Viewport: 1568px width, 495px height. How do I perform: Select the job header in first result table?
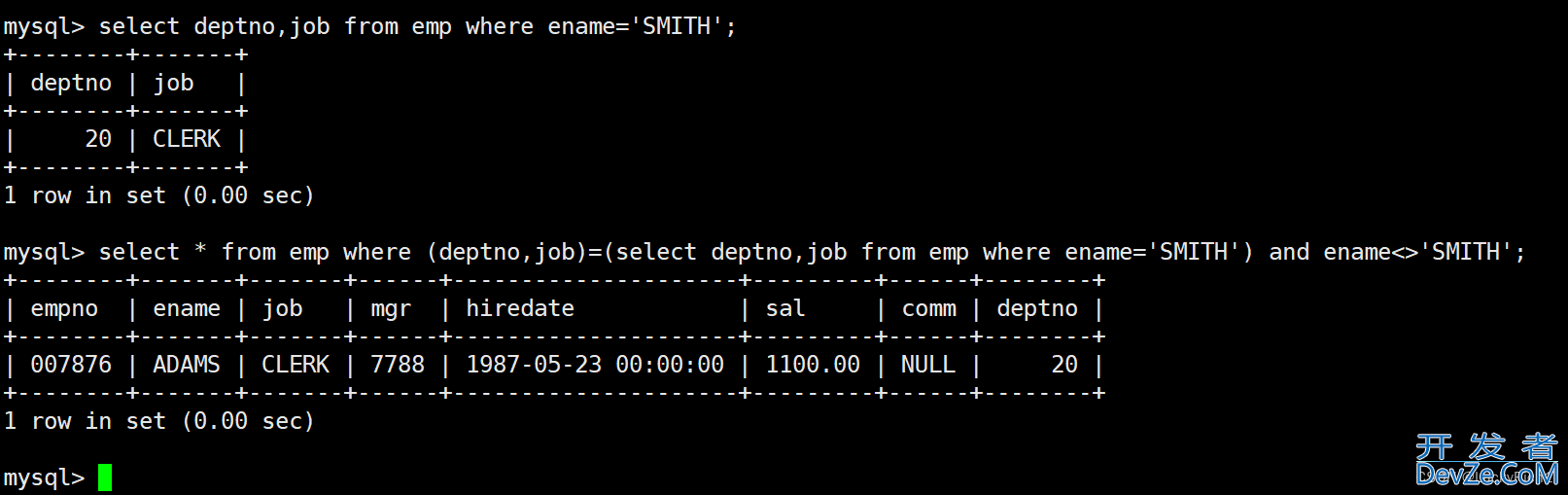174,84
